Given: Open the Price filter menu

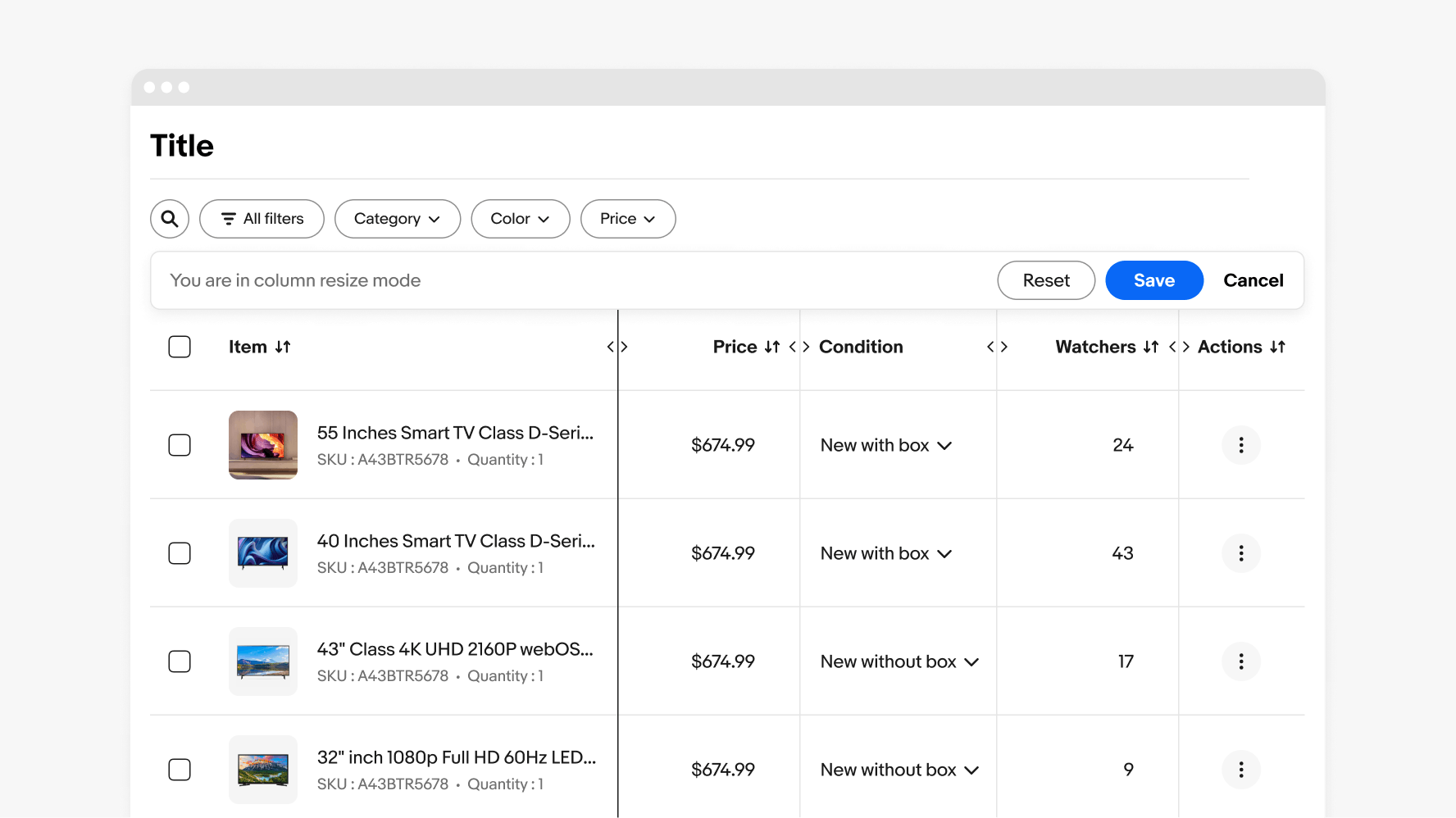Looking at the screenshot, I should pyautogui.click(x=627, y=219).
